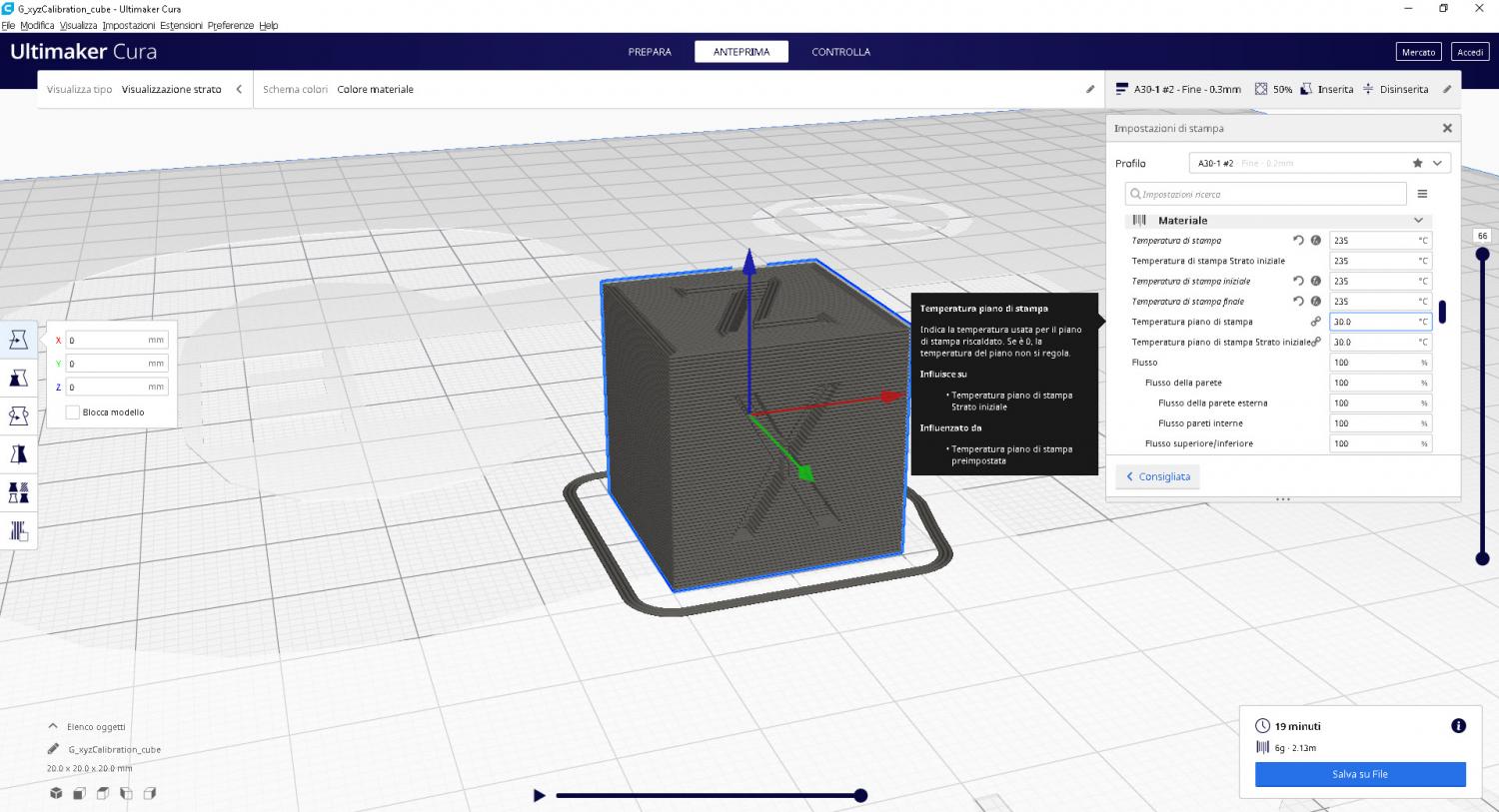Switch to left side view cube icon
1499x812 pixels.
(126, 793)
